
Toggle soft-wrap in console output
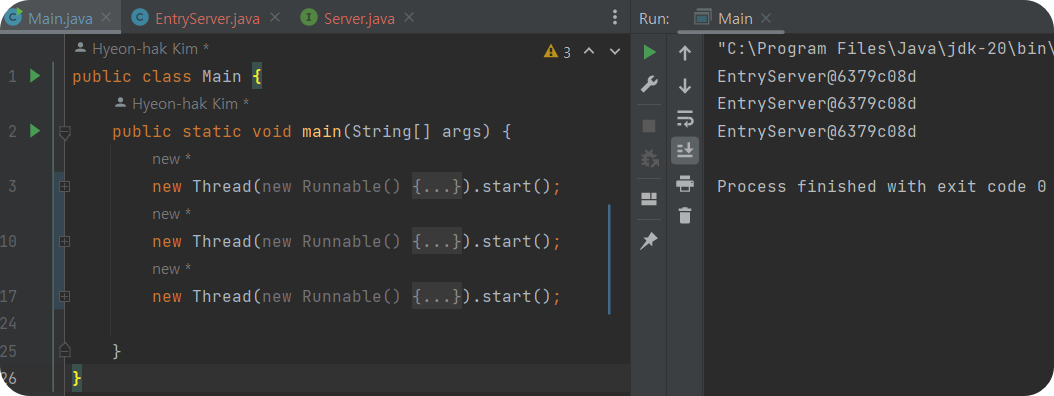coord(685,118)
